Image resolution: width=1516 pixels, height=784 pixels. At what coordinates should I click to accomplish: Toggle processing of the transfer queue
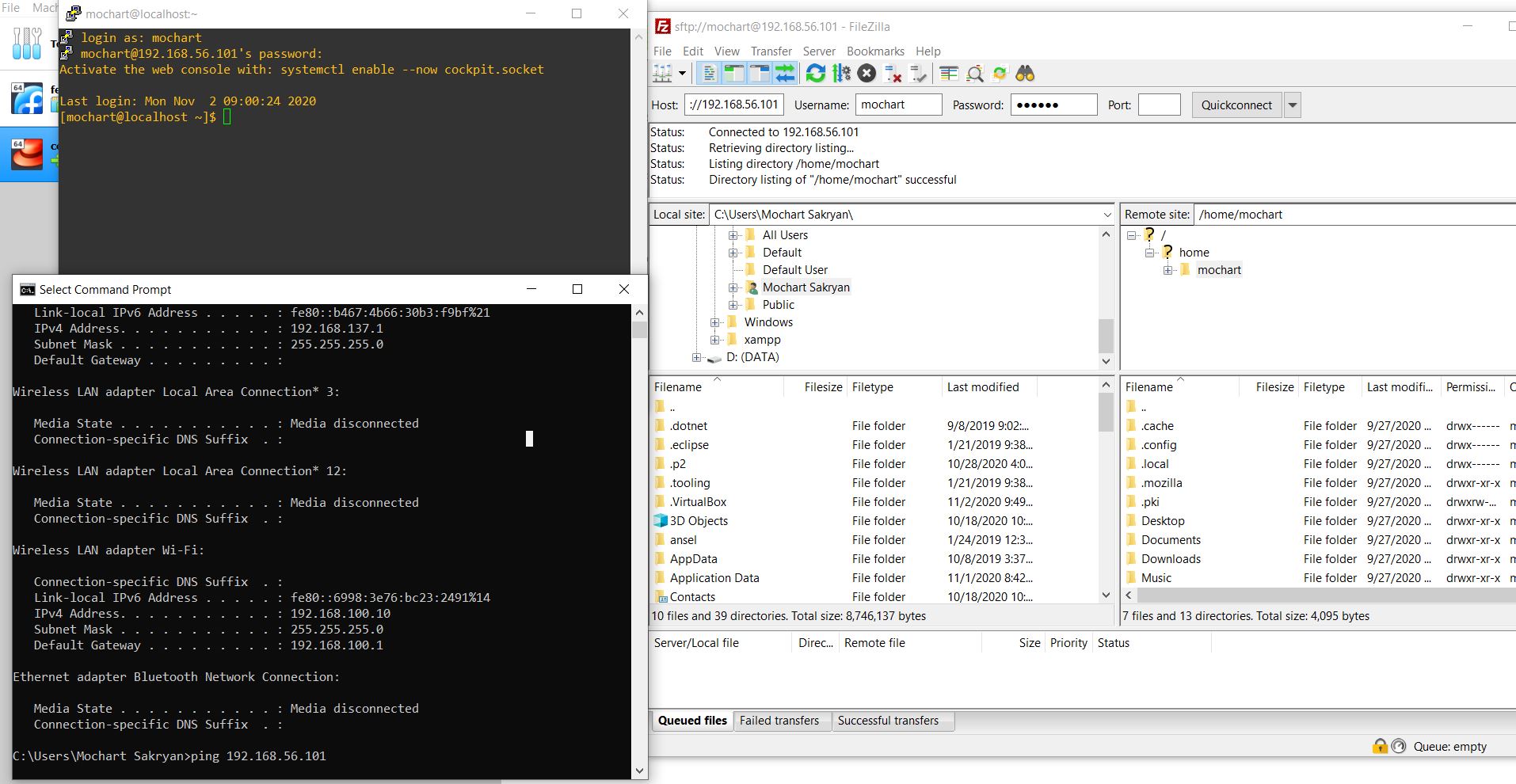pyautogui.click(x=841, y=74)
